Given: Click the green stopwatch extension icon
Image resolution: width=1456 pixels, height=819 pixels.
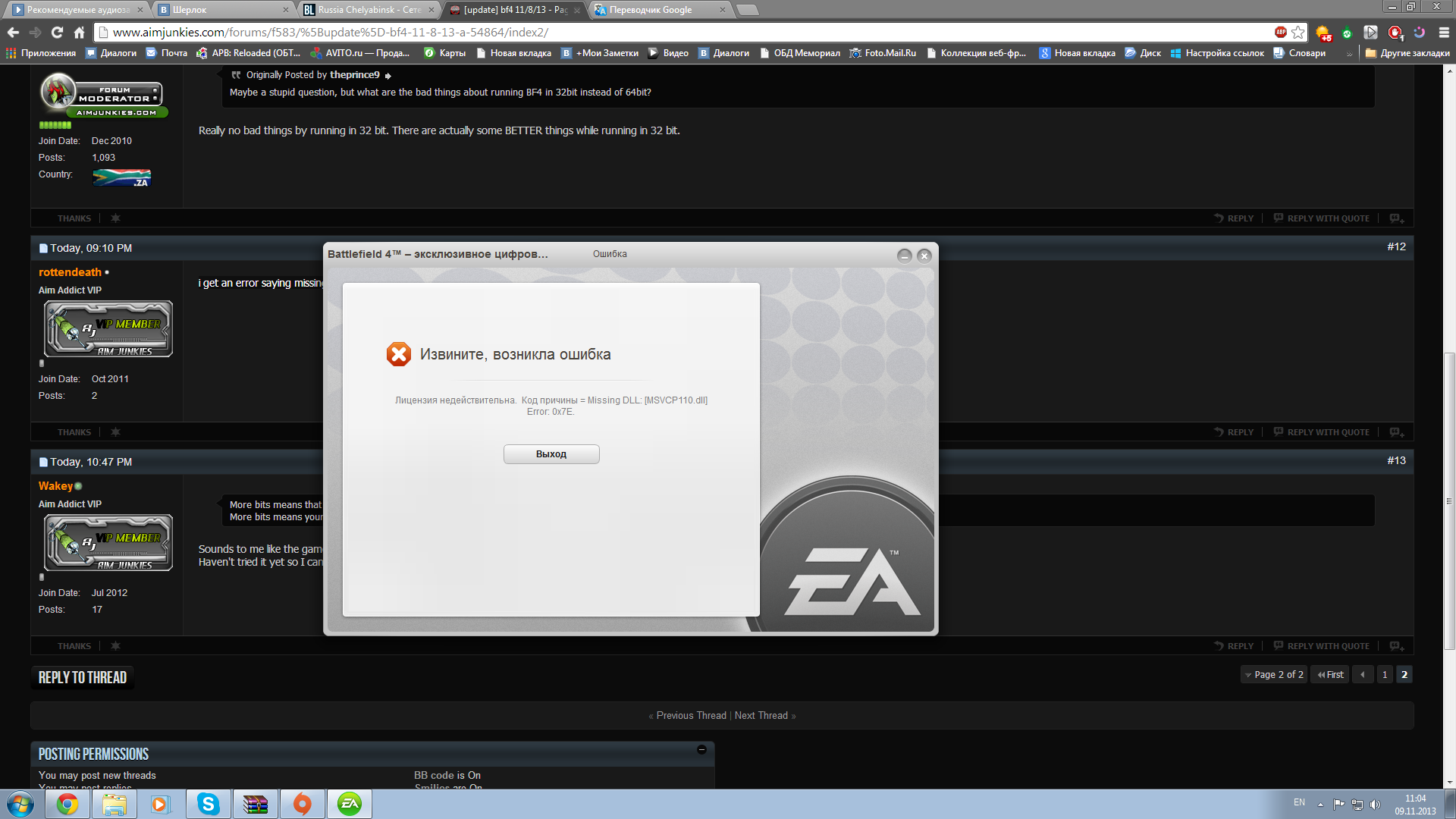Looking at the screenshot, I should coord(1347,33).
